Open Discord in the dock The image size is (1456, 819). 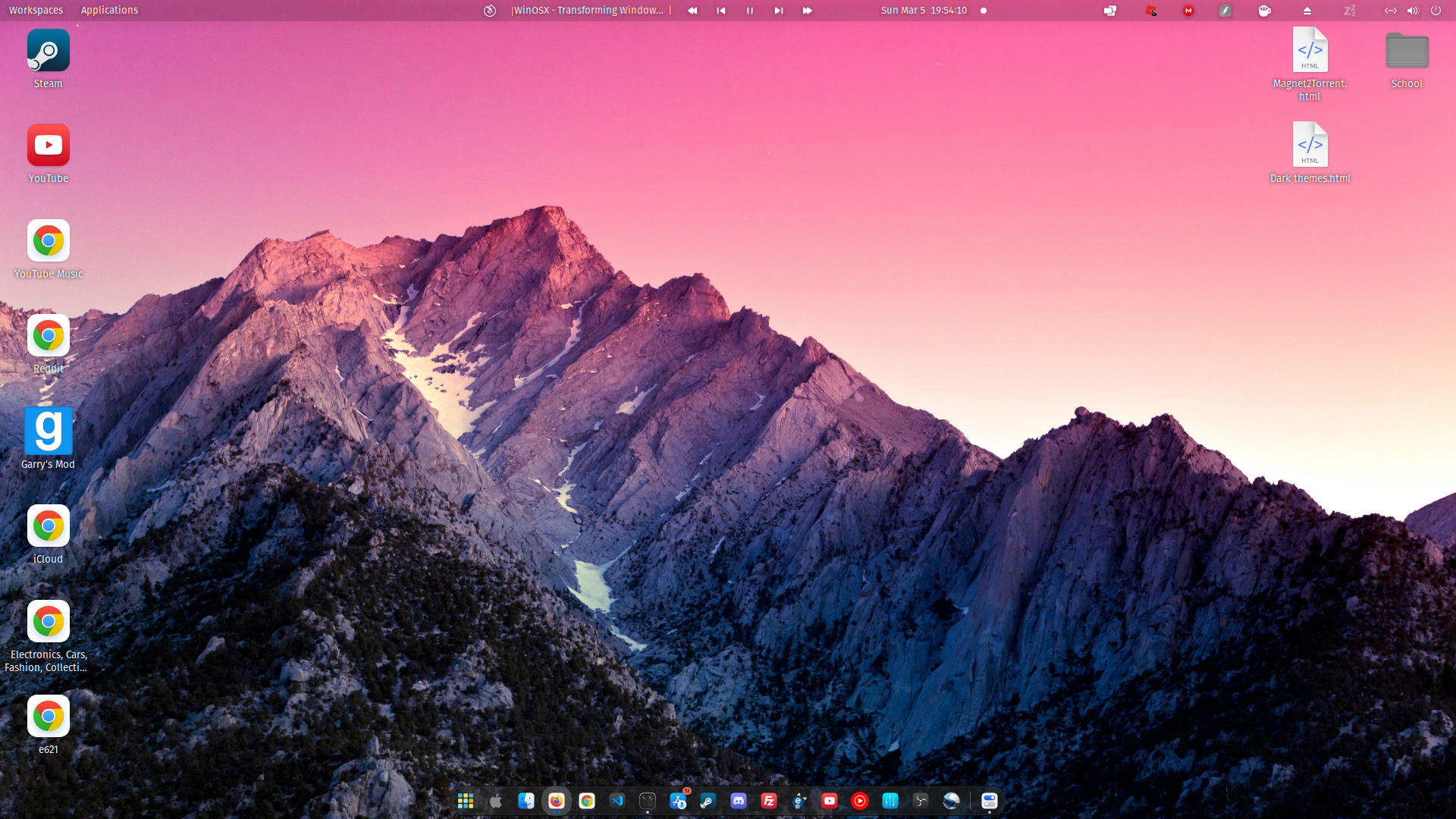point(738,801)
